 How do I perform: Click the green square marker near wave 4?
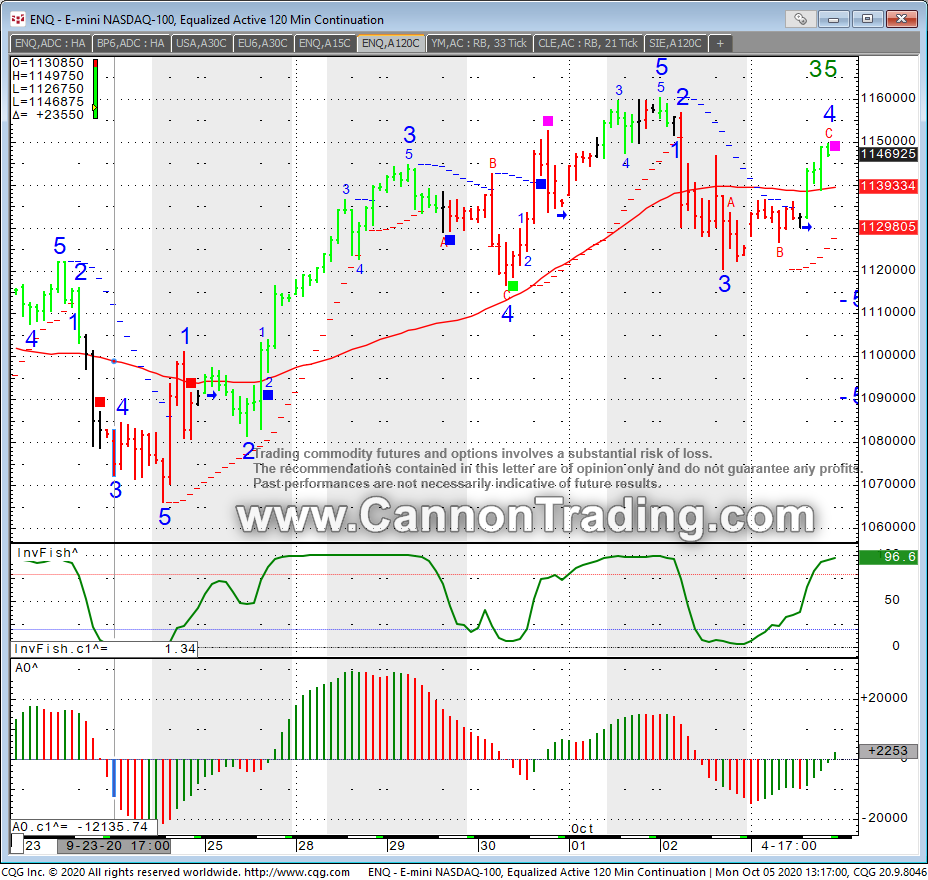tap(513, 287)
